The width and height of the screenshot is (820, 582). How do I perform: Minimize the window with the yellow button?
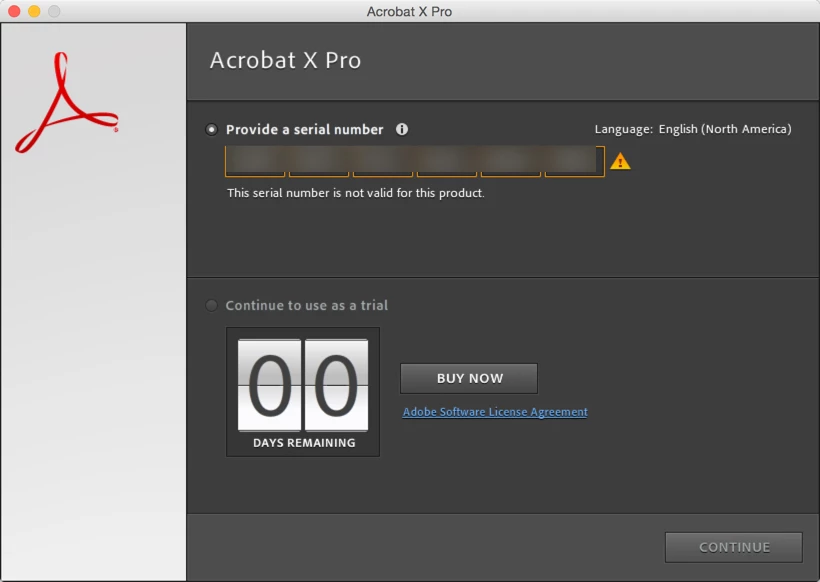point(34,11)
